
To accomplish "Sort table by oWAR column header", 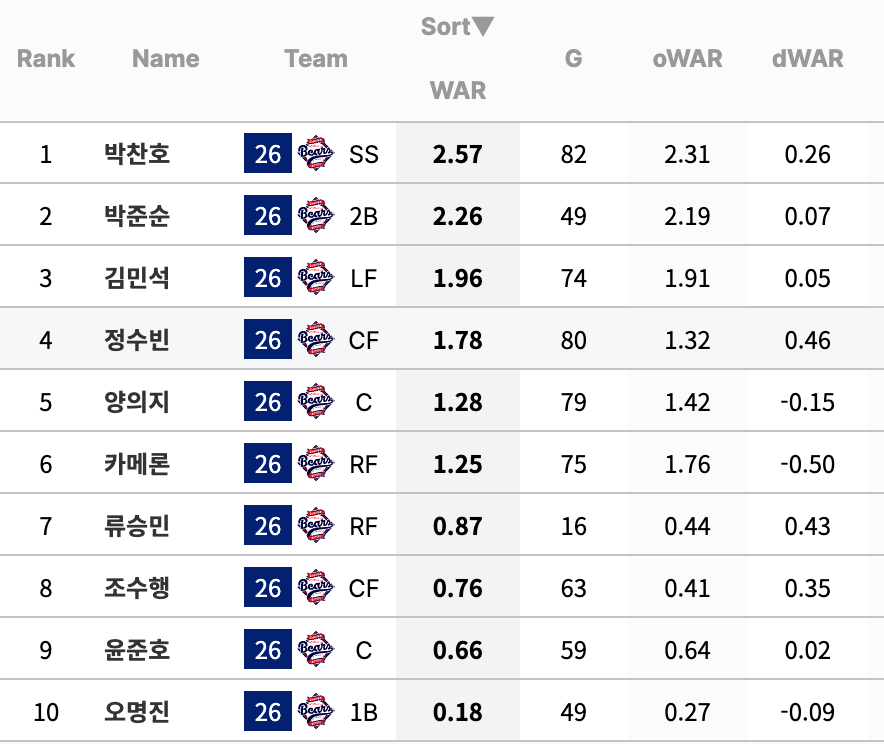I will [687, 59].
